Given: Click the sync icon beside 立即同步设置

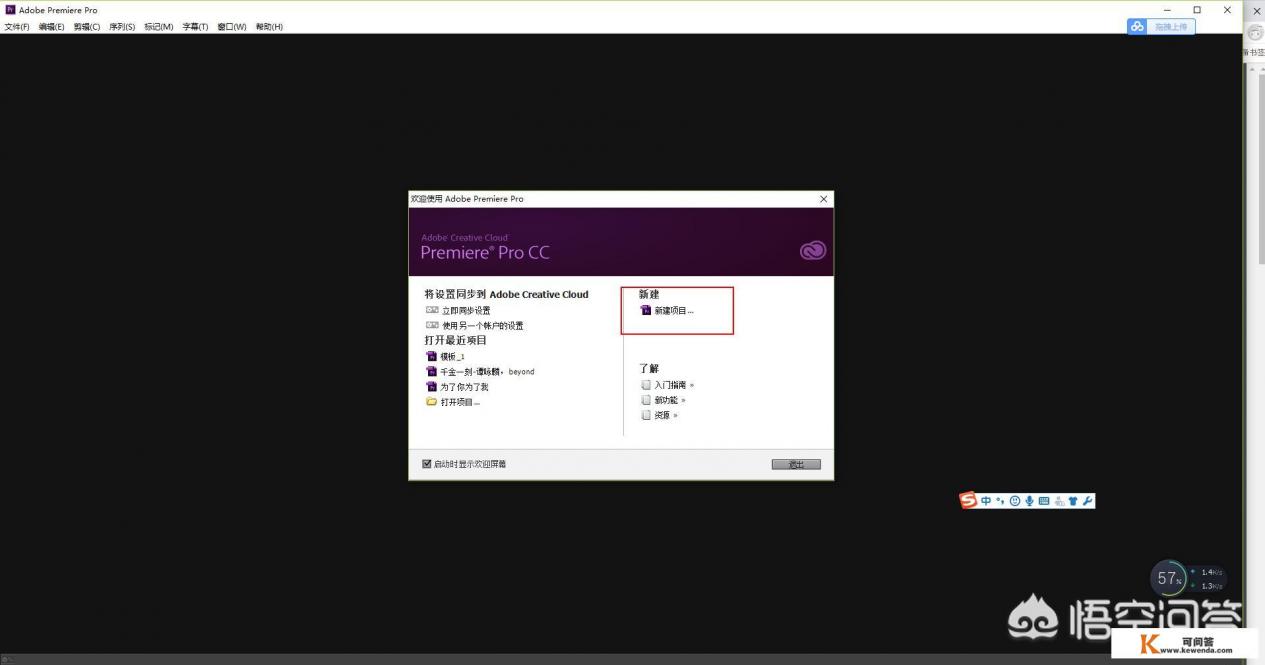Looking at the screenshot, I should coord(432,310).
